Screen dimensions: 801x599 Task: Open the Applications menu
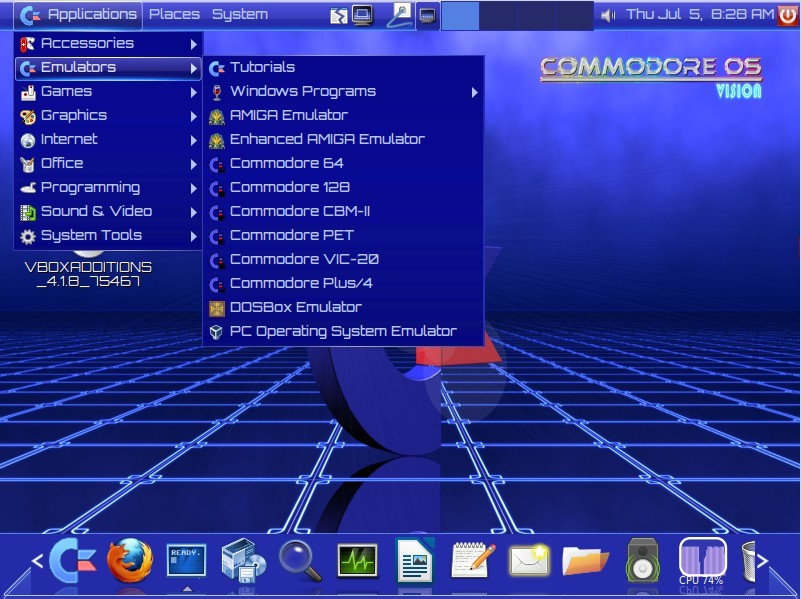(78, 15)
